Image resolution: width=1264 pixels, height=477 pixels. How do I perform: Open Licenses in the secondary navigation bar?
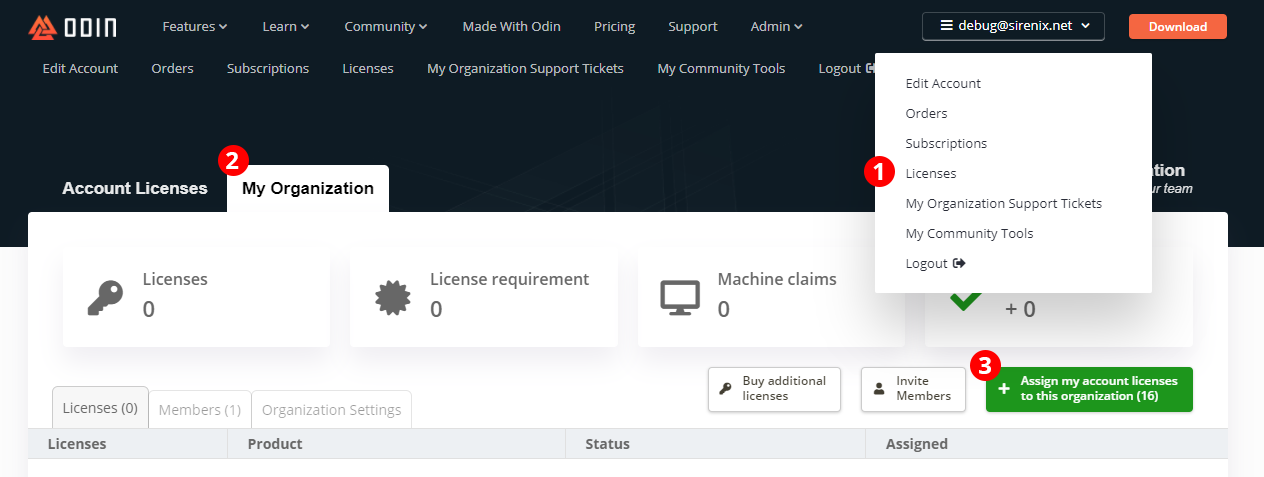click(368, 68)
